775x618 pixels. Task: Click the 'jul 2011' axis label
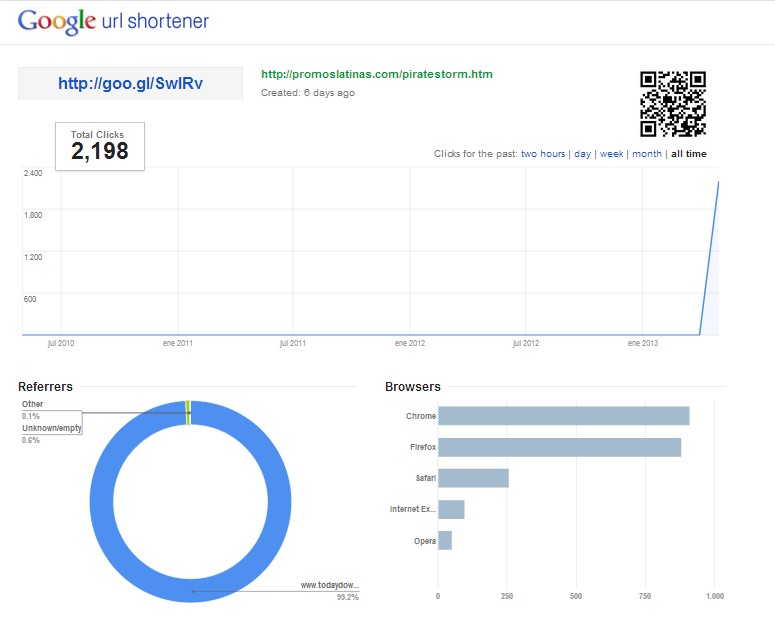coord(293,343)
